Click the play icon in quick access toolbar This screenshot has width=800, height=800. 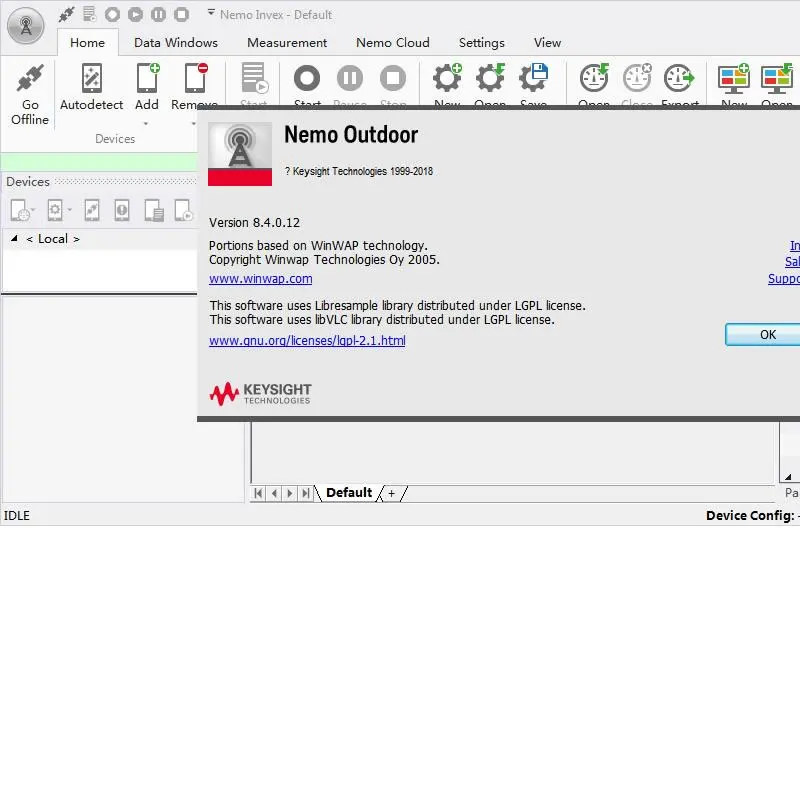135,14
